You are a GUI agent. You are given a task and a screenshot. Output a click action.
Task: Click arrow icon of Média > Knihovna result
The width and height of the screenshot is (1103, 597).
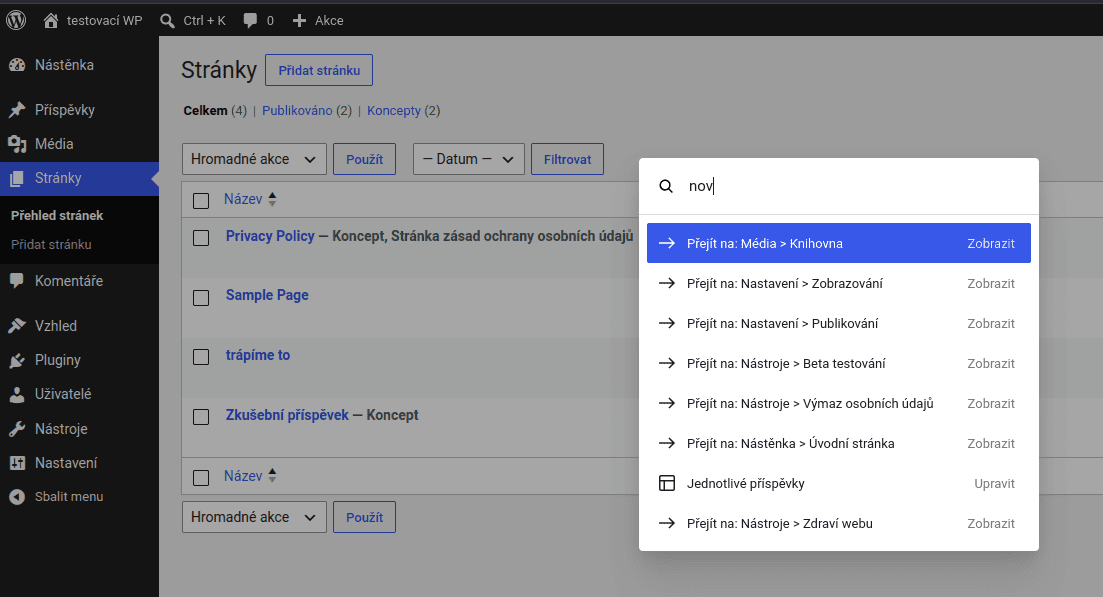tap(667, 243)
